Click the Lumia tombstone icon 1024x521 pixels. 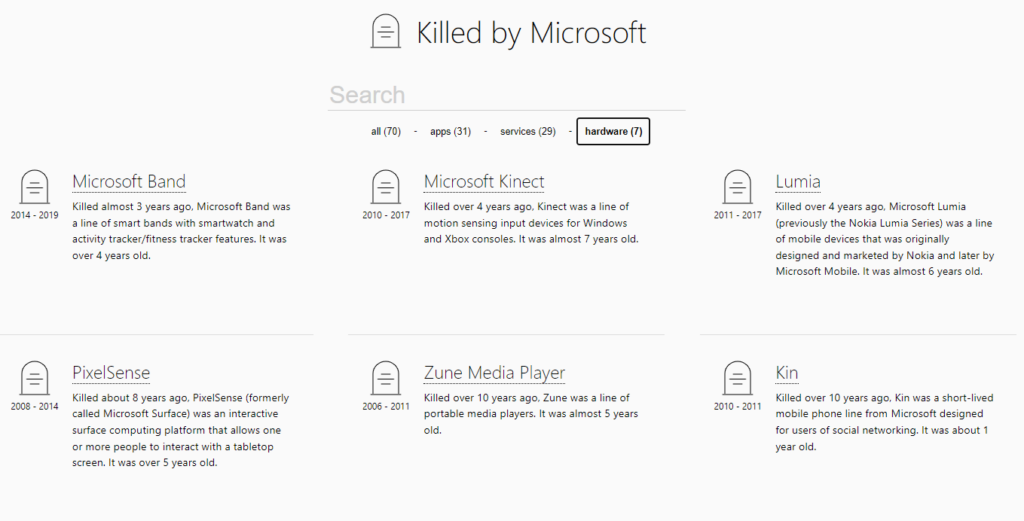pos(737,187)
